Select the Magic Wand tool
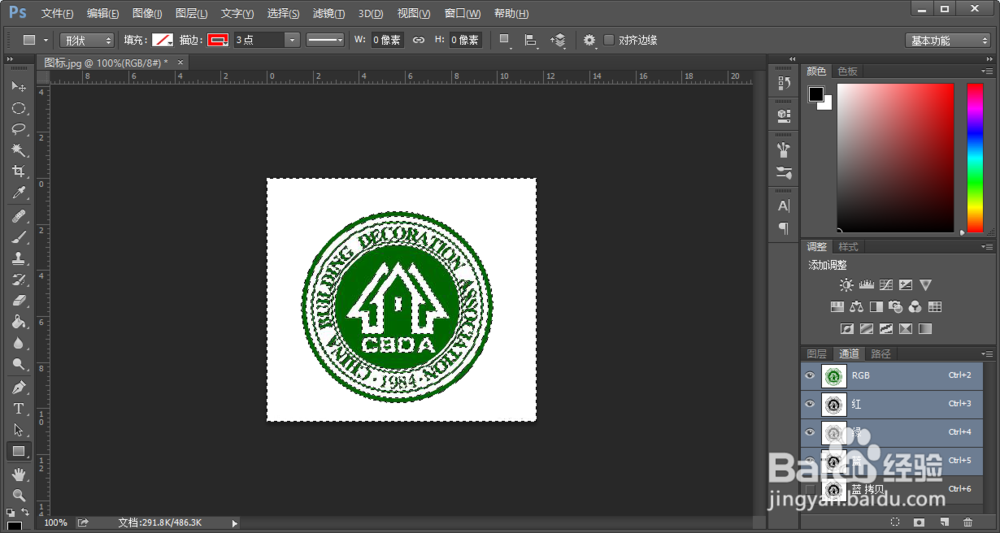 click(x=18, y=150)
